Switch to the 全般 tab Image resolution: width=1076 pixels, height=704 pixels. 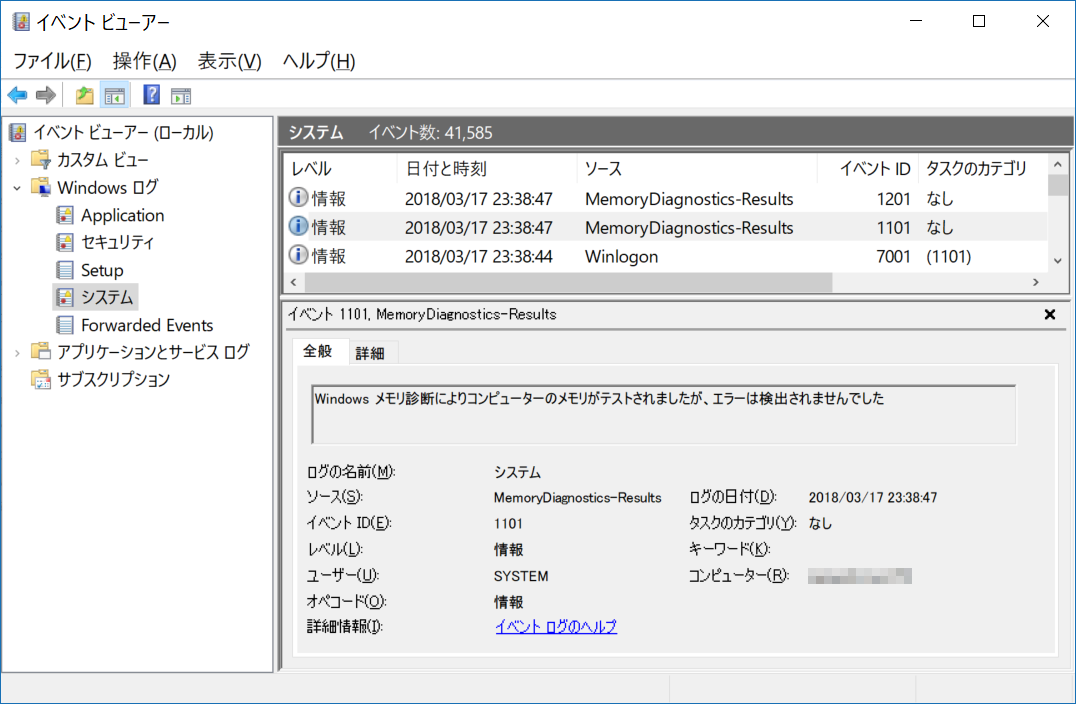318,351
